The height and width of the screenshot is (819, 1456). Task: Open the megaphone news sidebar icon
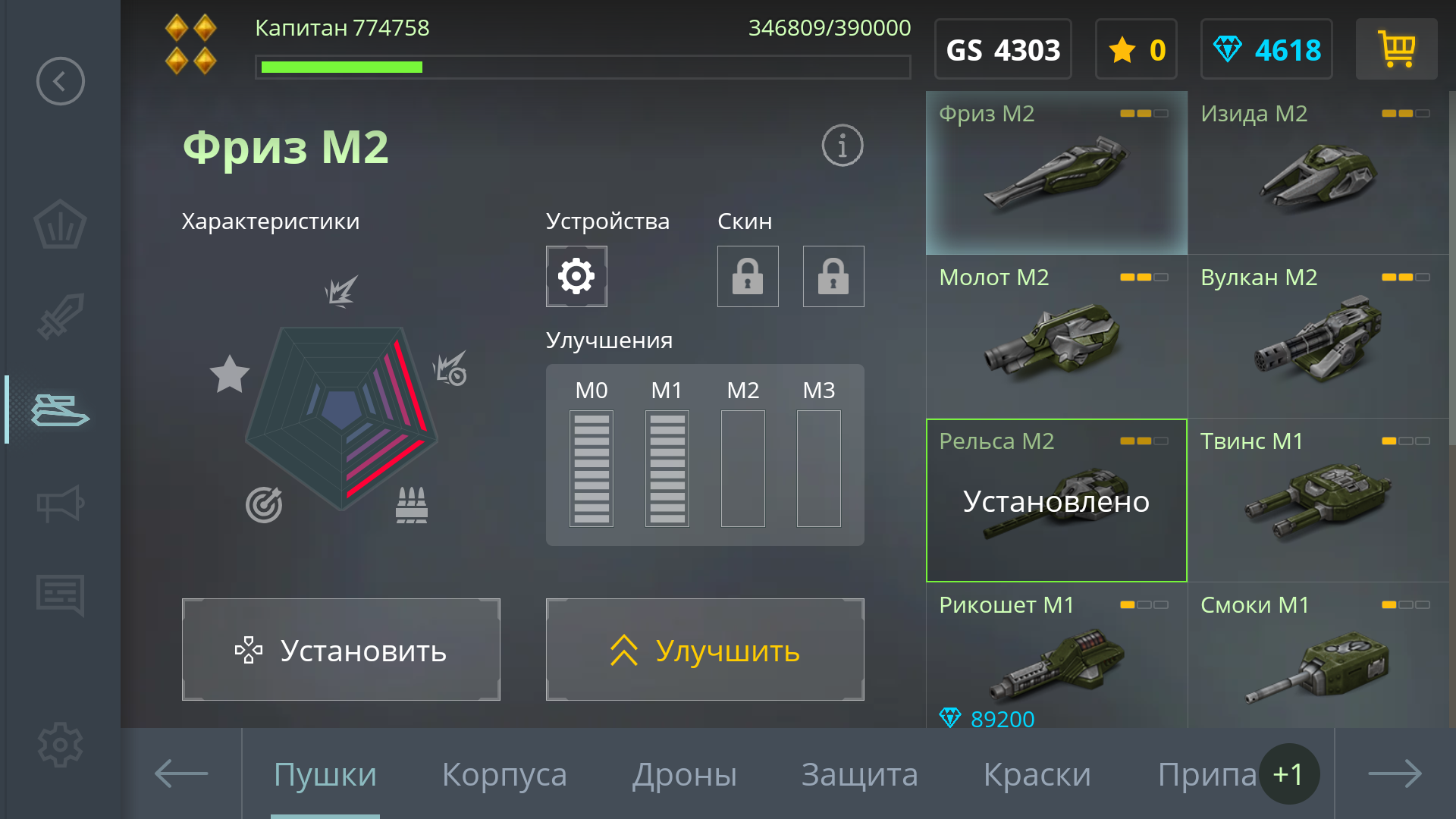point(60,504)
